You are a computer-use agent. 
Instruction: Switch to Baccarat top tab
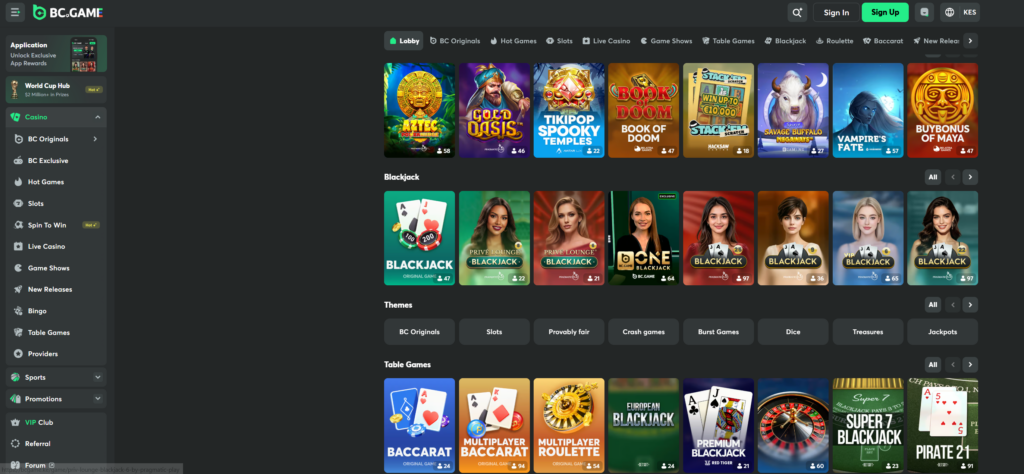(883, 40)
